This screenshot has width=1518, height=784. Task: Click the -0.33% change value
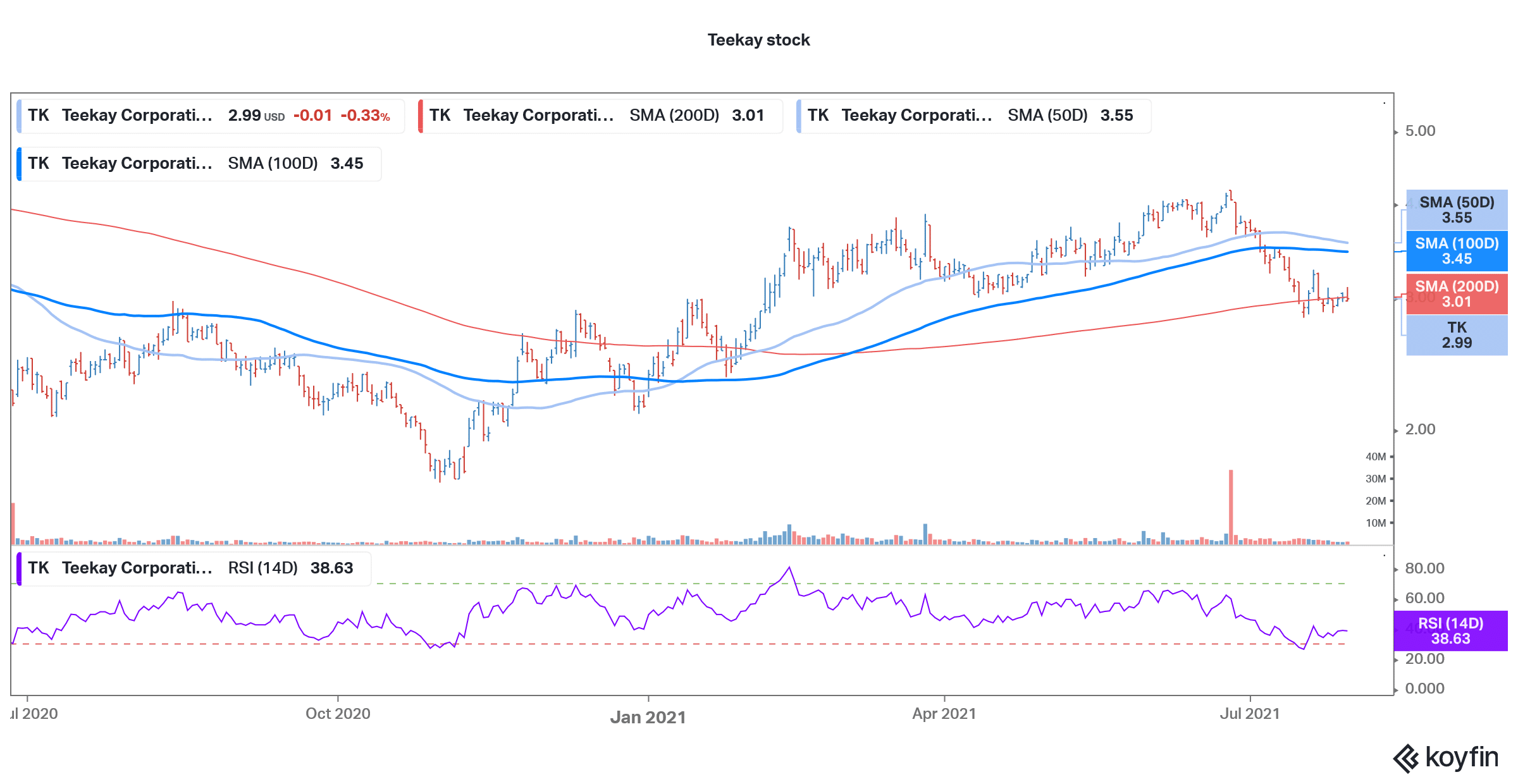pos(365,116)
